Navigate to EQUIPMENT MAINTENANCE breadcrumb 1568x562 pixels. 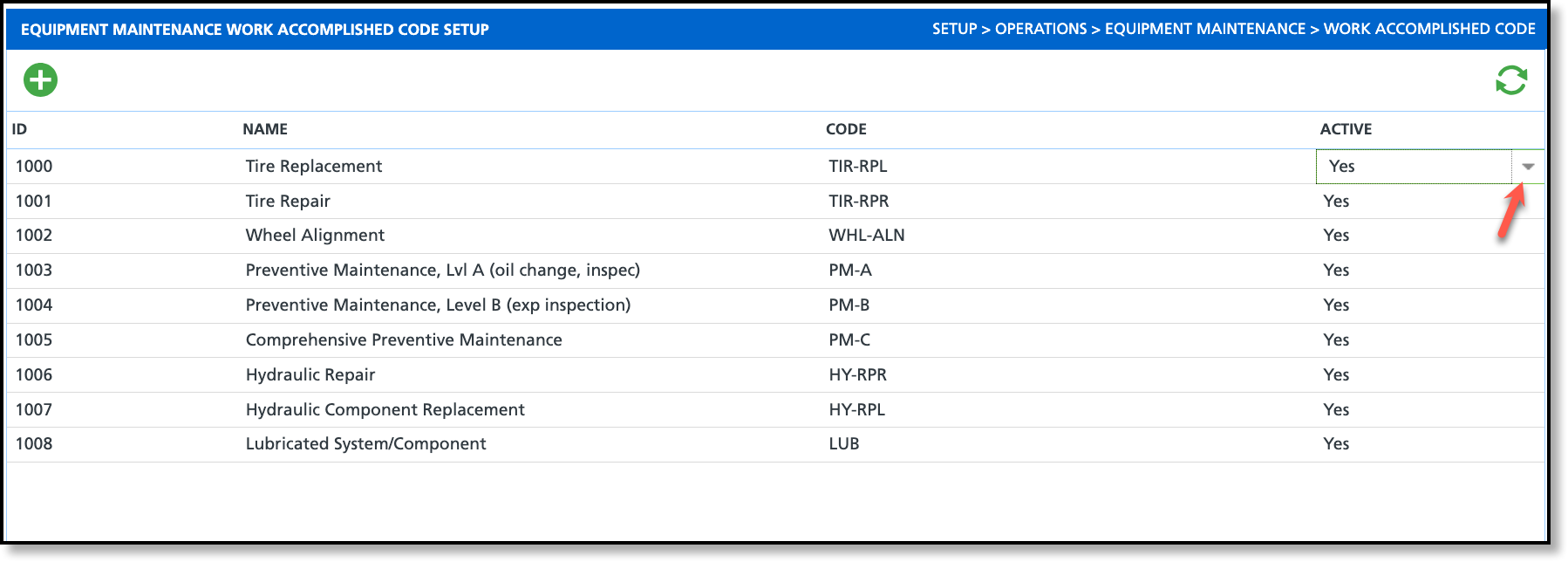(x=1205, y=29)
